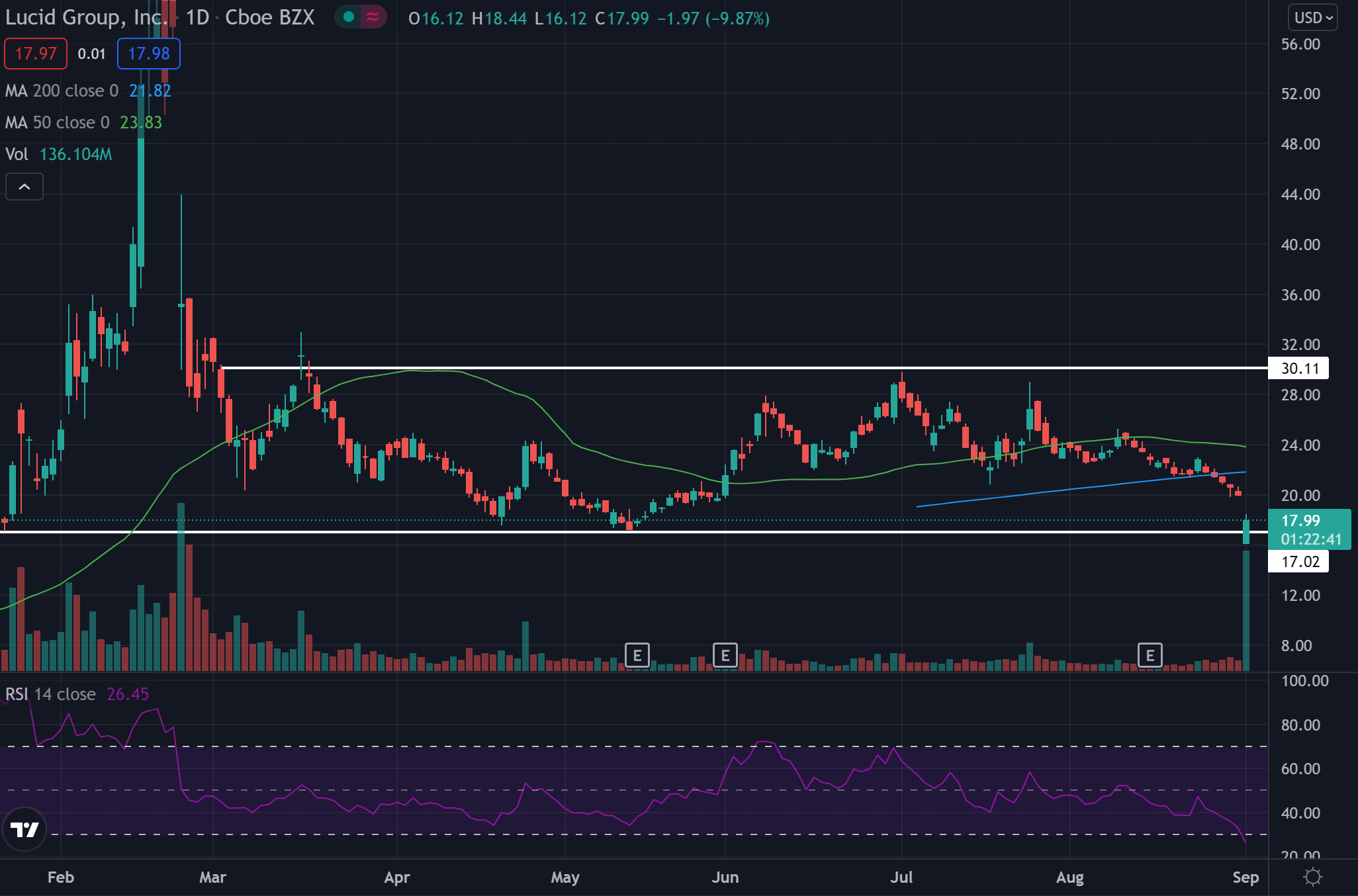The image size is (1358, 896).
Task: Select the Vol 136.104M indicator label
Action: point(58,154)
